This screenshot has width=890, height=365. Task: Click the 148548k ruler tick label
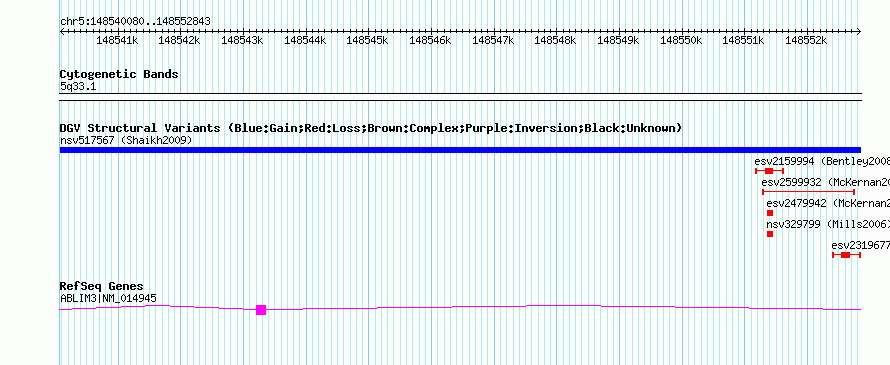(x=556, y=40)
